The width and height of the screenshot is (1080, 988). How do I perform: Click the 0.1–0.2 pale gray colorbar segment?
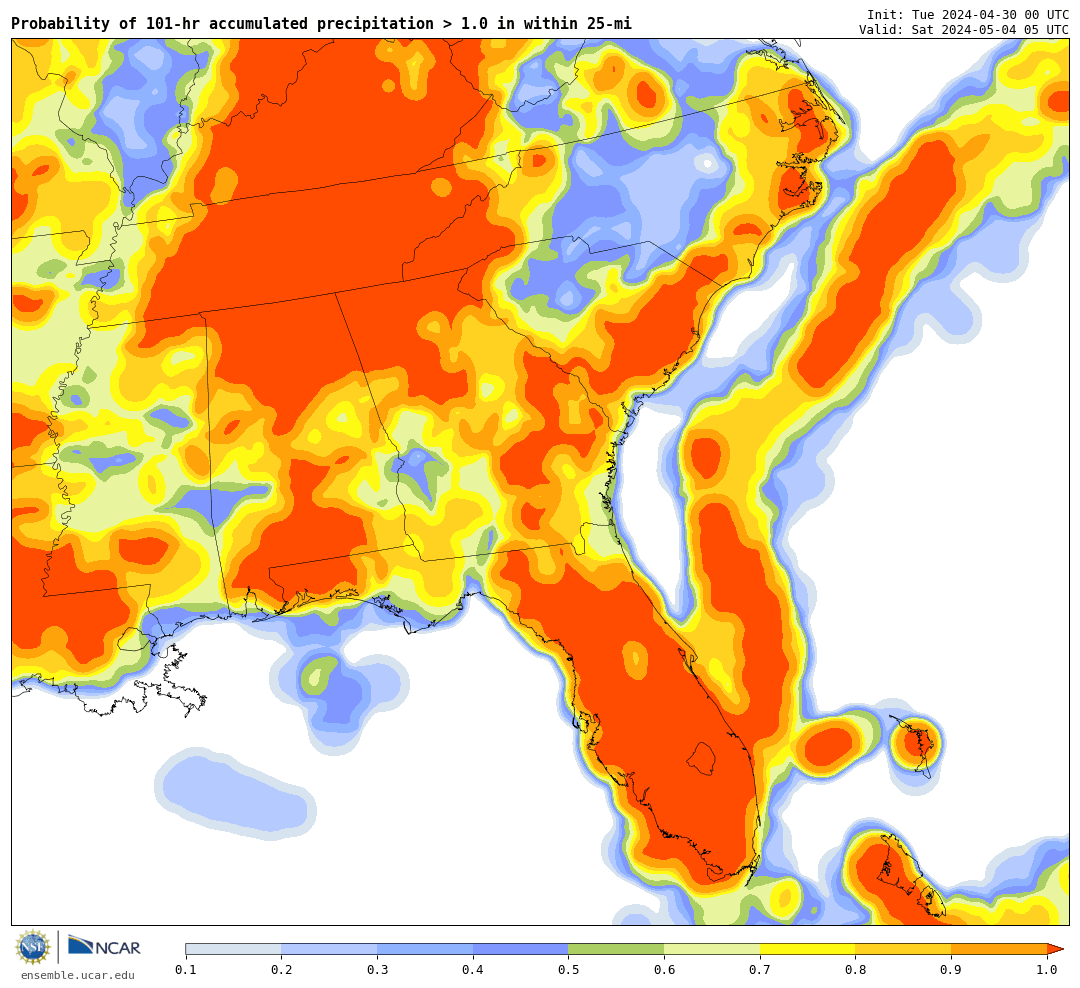coord(233,949)
